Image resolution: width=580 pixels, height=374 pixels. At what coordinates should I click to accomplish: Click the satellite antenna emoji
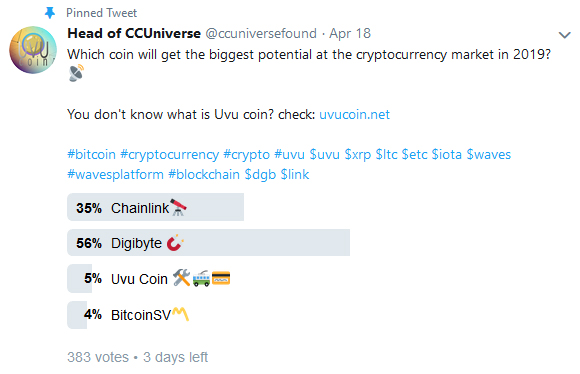(77, 73)
